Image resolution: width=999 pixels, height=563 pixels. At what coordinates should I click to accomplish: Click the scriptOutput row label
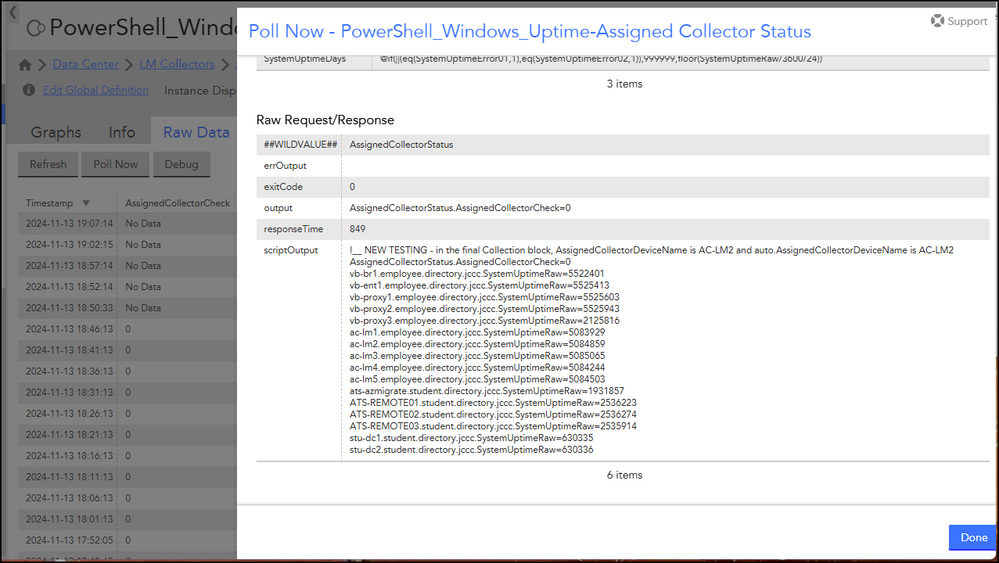tap(291, 250)
